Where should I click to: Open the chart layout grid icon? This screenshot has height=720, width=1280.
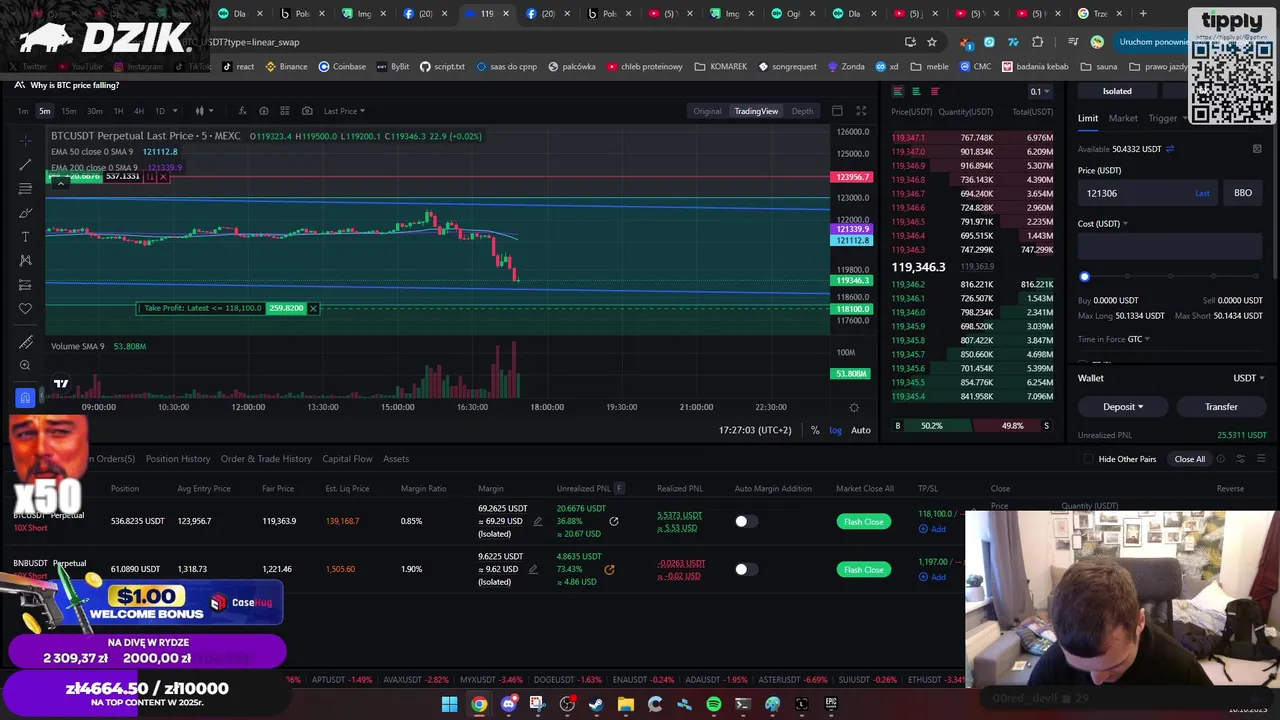click(x=285, y=111)
